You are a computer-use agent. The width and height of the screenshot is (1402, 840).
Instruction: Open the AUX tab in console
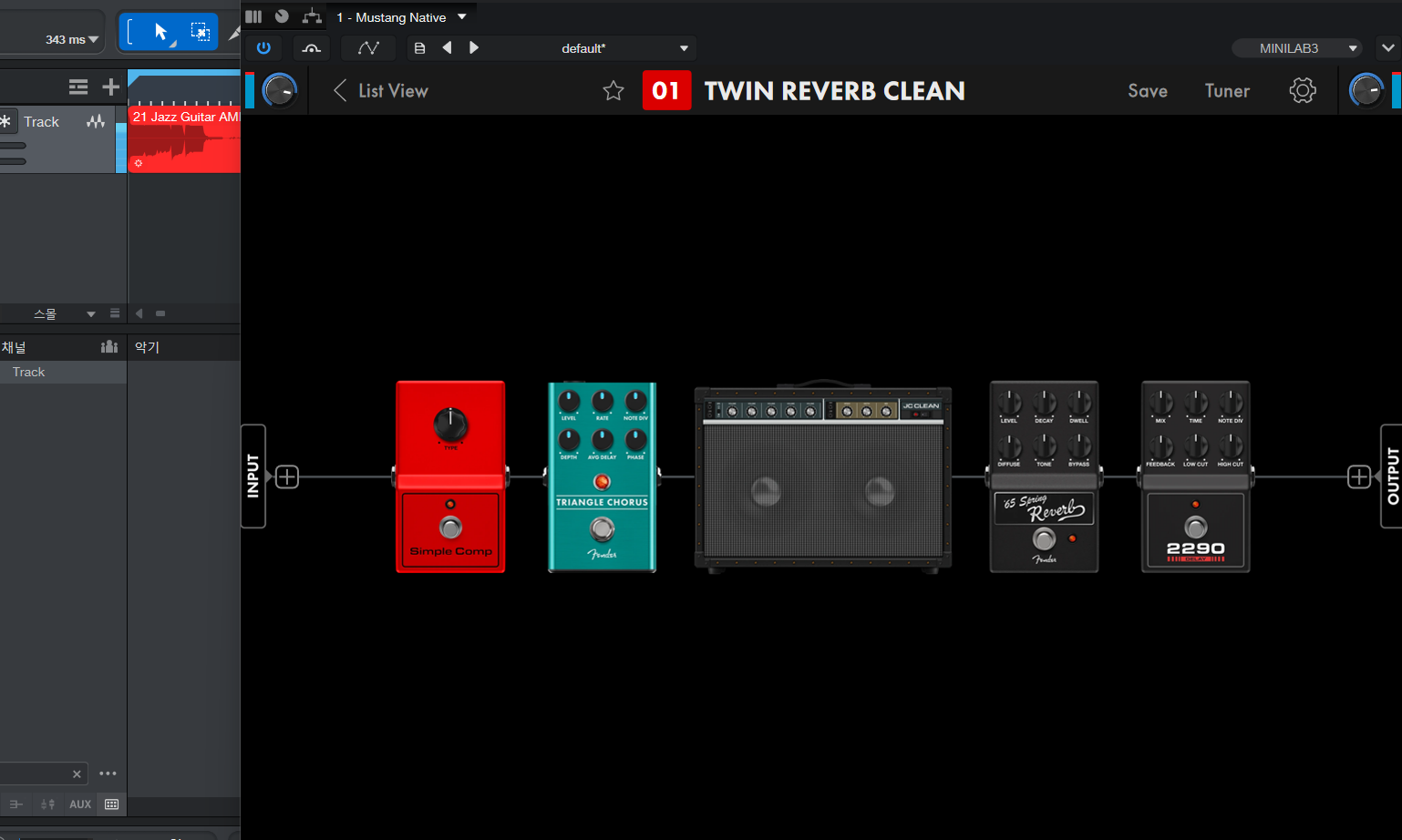point(80,804)
